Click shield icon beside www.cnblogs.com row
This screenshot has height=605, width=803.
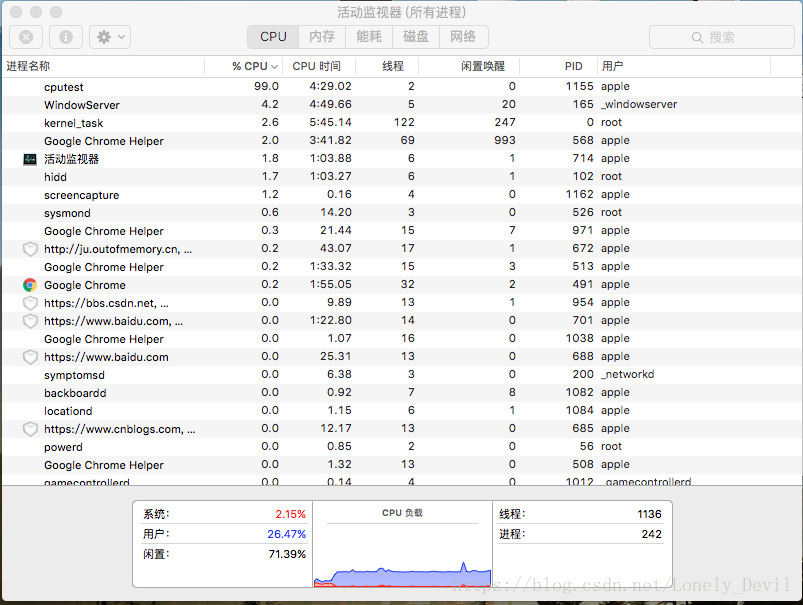(x=30, y=429)
